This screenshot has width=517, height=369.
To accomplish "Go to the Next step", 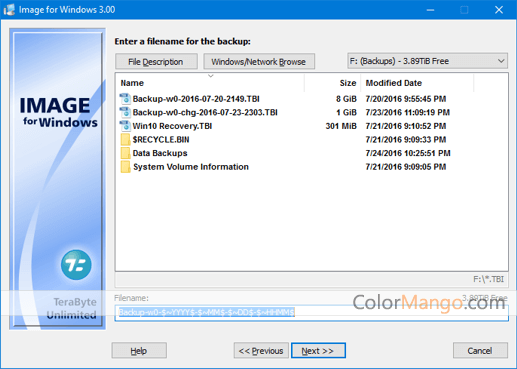I will click(x=318, y=351).
